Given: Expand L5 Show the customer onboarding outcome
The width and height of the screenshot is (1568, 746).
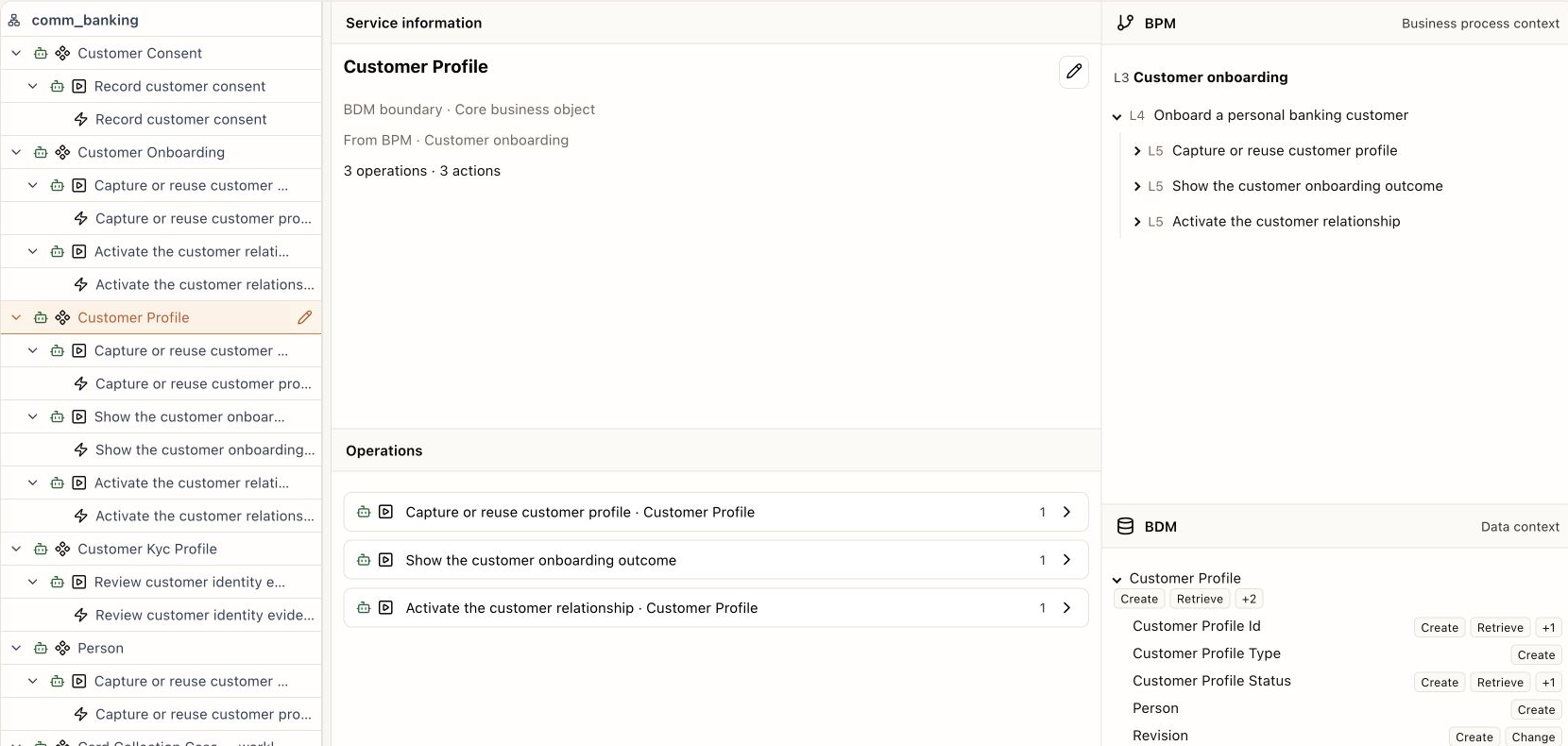Looking at the screenshot, I should [x=1137, y=187].
